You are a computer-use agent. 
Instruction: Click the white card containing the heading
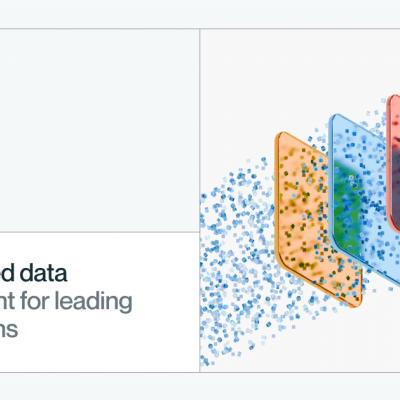pyautogui.click(x=99, y=302)
